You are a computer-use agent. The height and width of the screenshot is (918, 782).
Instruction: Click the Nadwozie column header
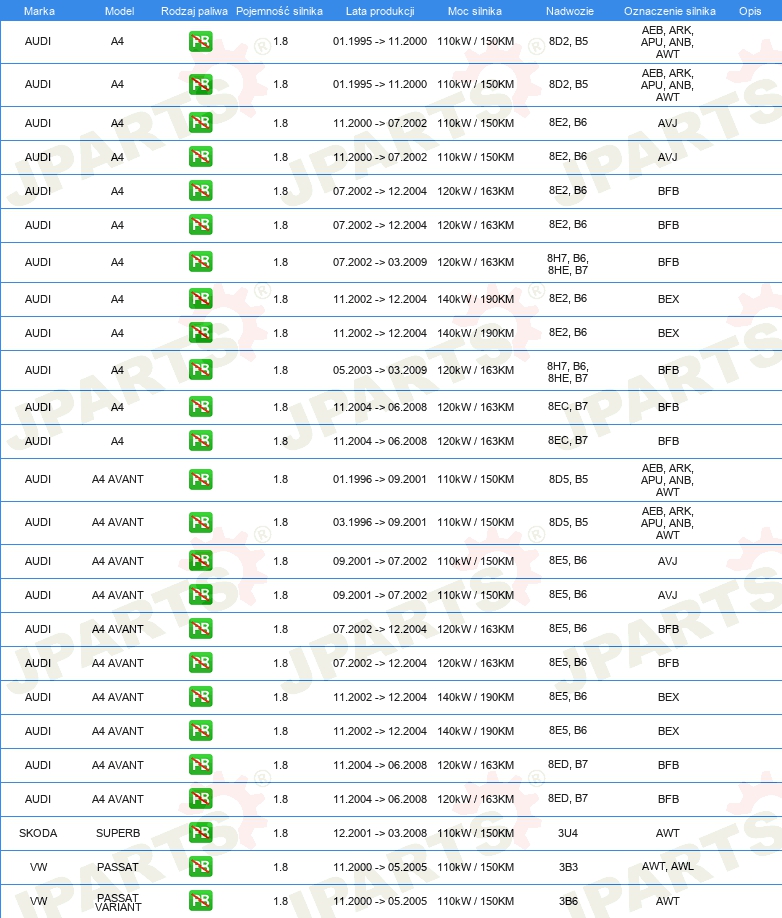tap(570, 11)
